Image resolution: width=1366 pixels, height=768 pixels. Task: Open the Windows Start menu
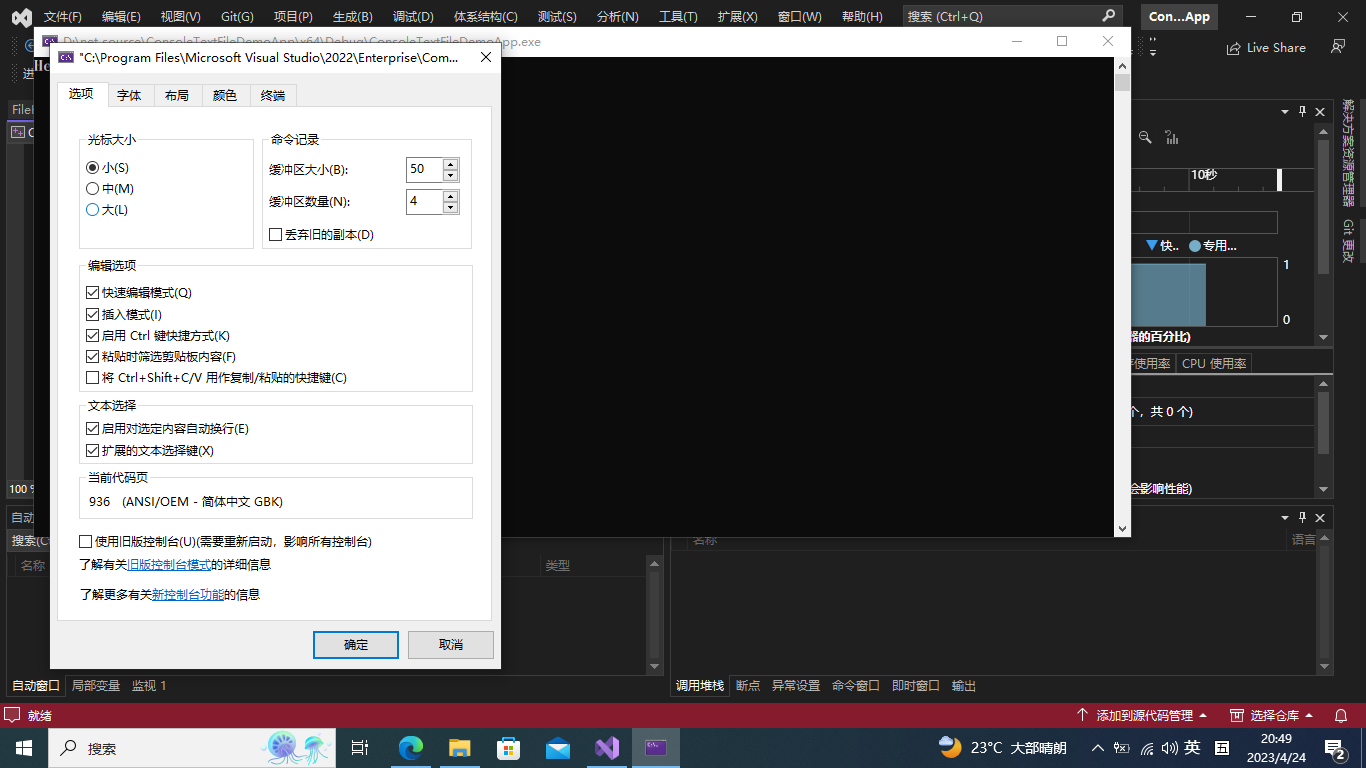click(x=23, y=748)
